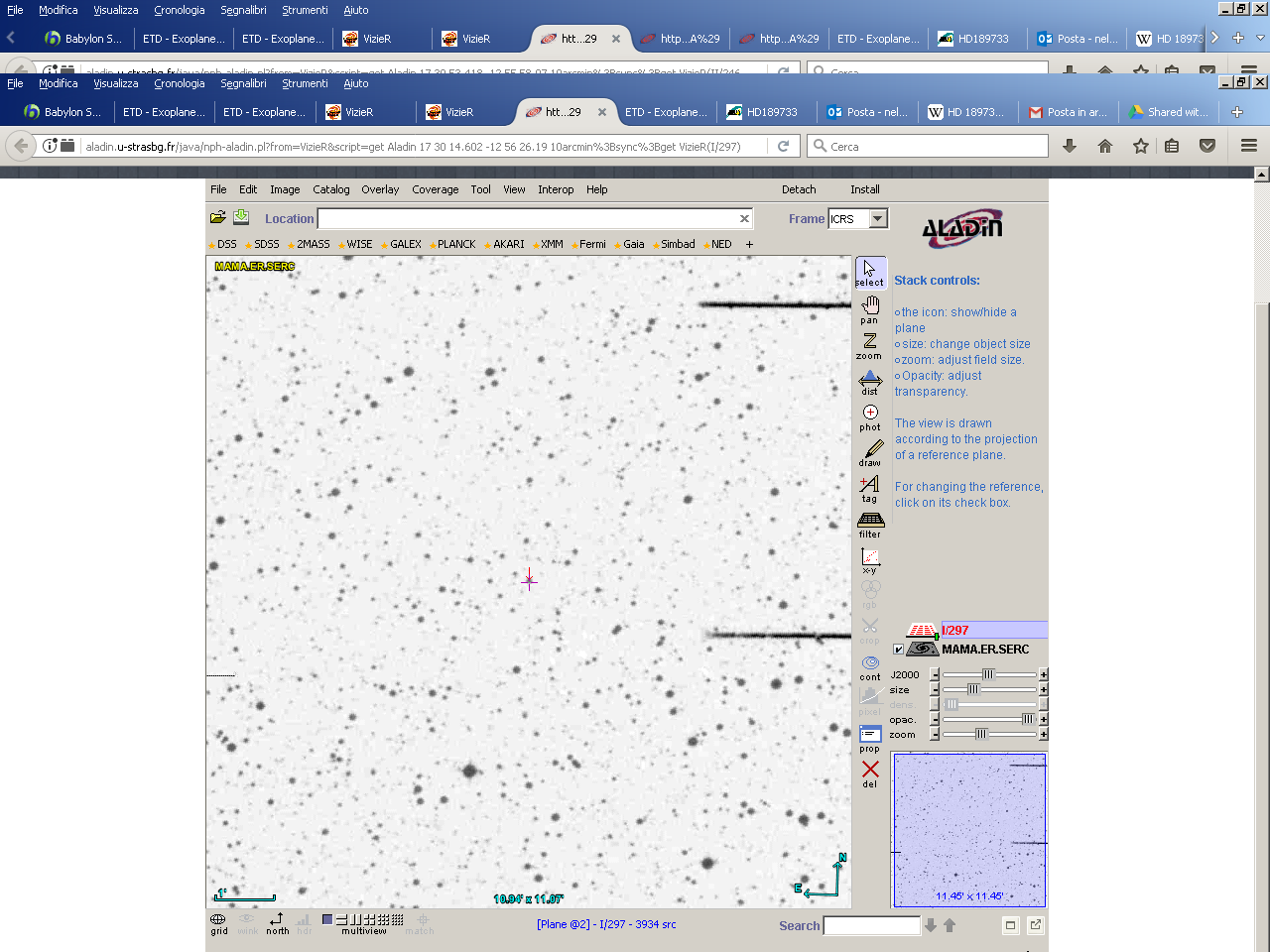
Task: Open the Aladin Image menu
Action: (285, 189)
